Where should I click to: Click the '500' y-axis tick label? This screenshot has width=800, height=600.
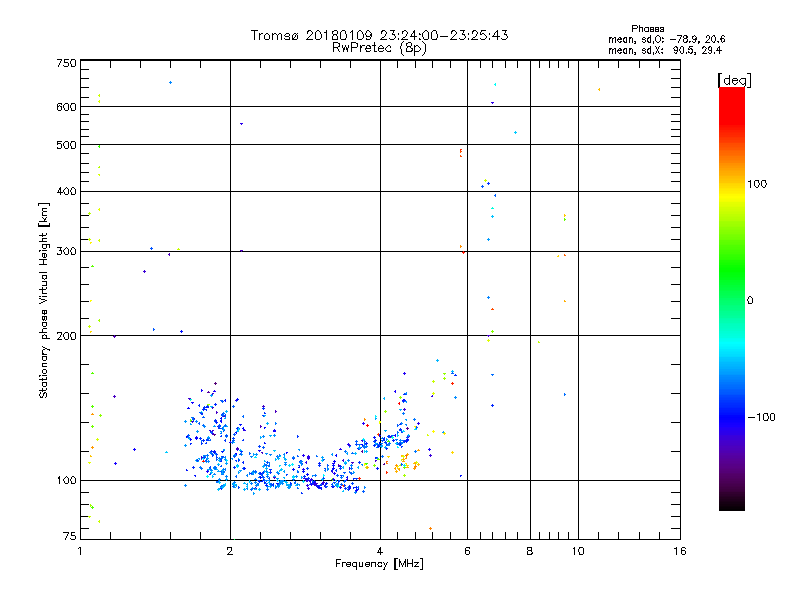pos(67,145)
